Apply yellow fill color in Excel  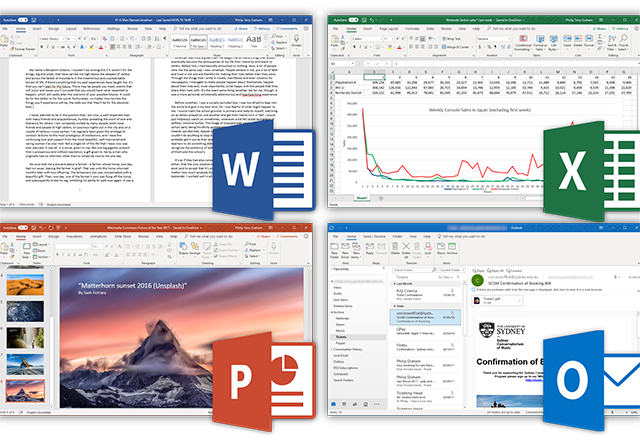click(x=390, y=47)
